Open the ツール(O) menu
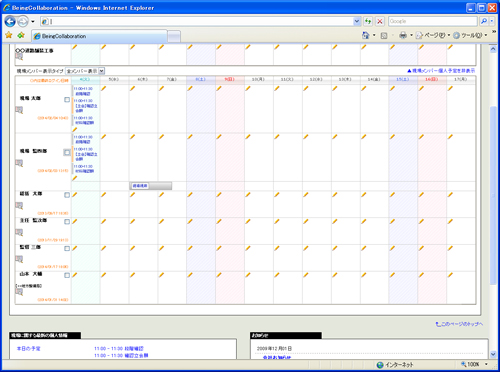The height and width of the screenshot is (372, 500). (470, 35)
